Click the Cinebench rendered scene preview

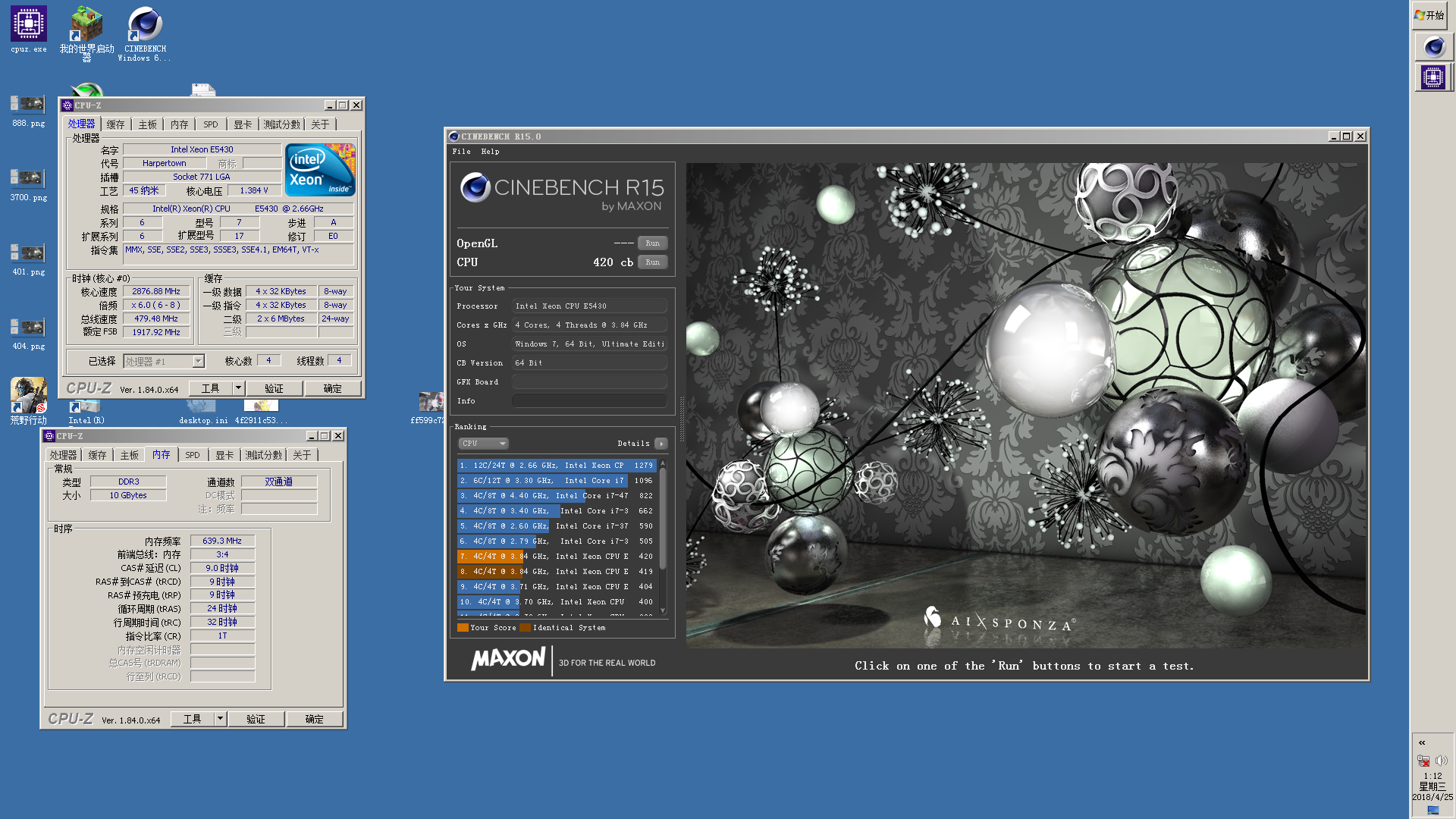[x=1026, y=406]
